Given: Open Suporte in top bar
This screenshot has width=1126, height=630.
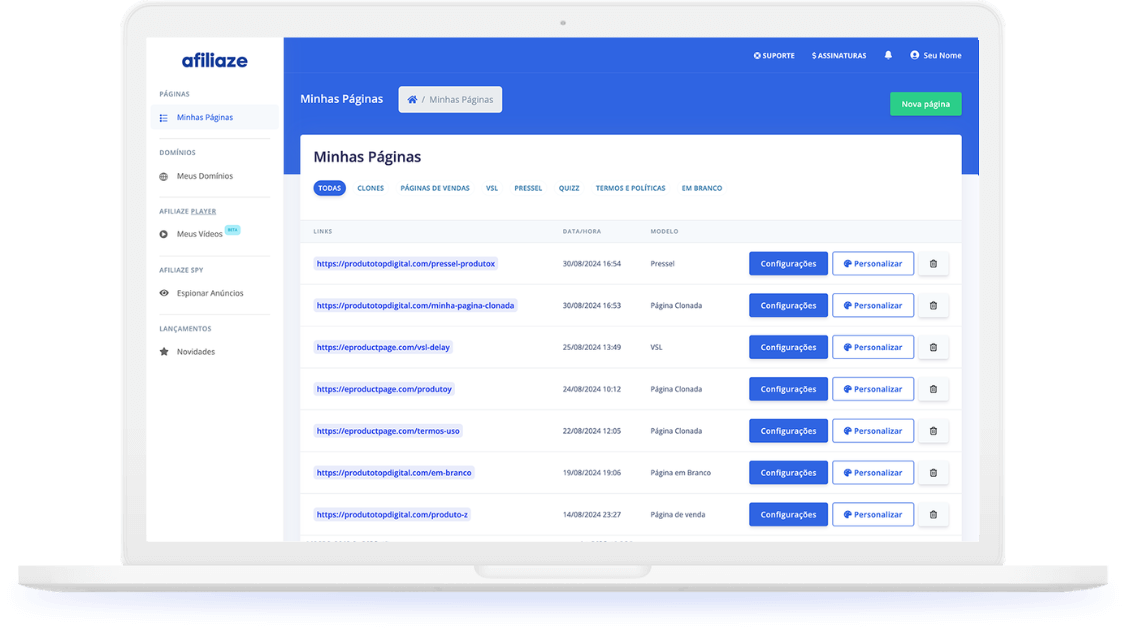Looking at the screenshot, I should (774, 56).
